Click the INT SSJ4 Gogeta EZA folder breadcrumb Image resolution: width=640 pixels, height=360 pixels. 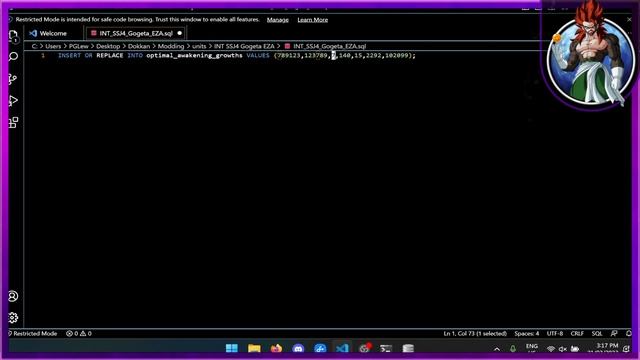244,46
